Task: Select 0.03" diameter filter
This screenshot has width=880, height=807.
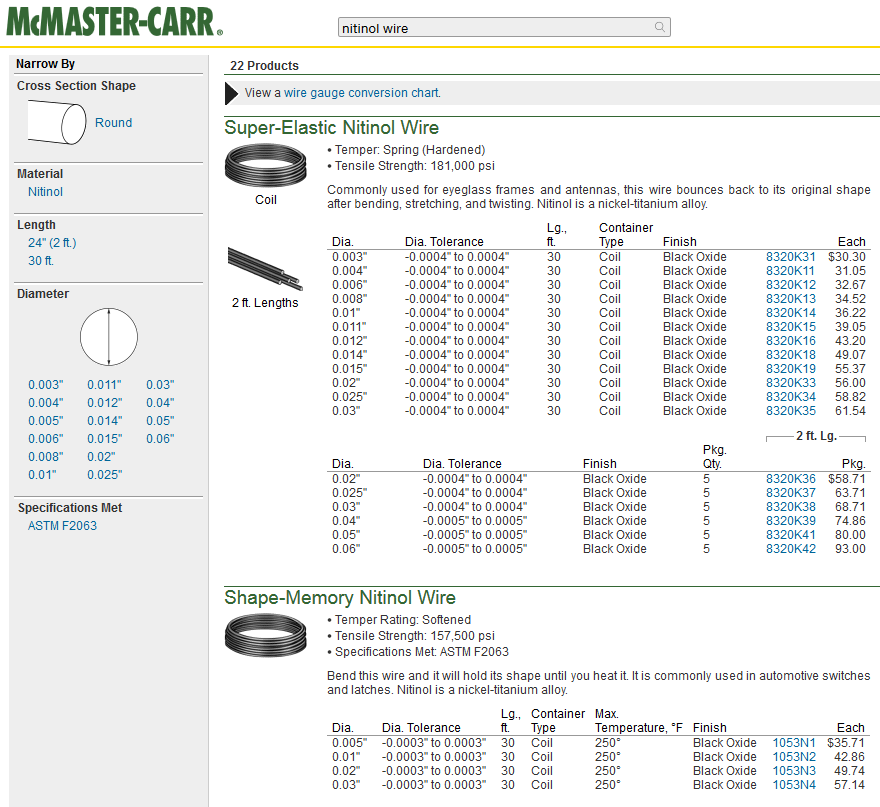Action: click(x=161, y=385)
